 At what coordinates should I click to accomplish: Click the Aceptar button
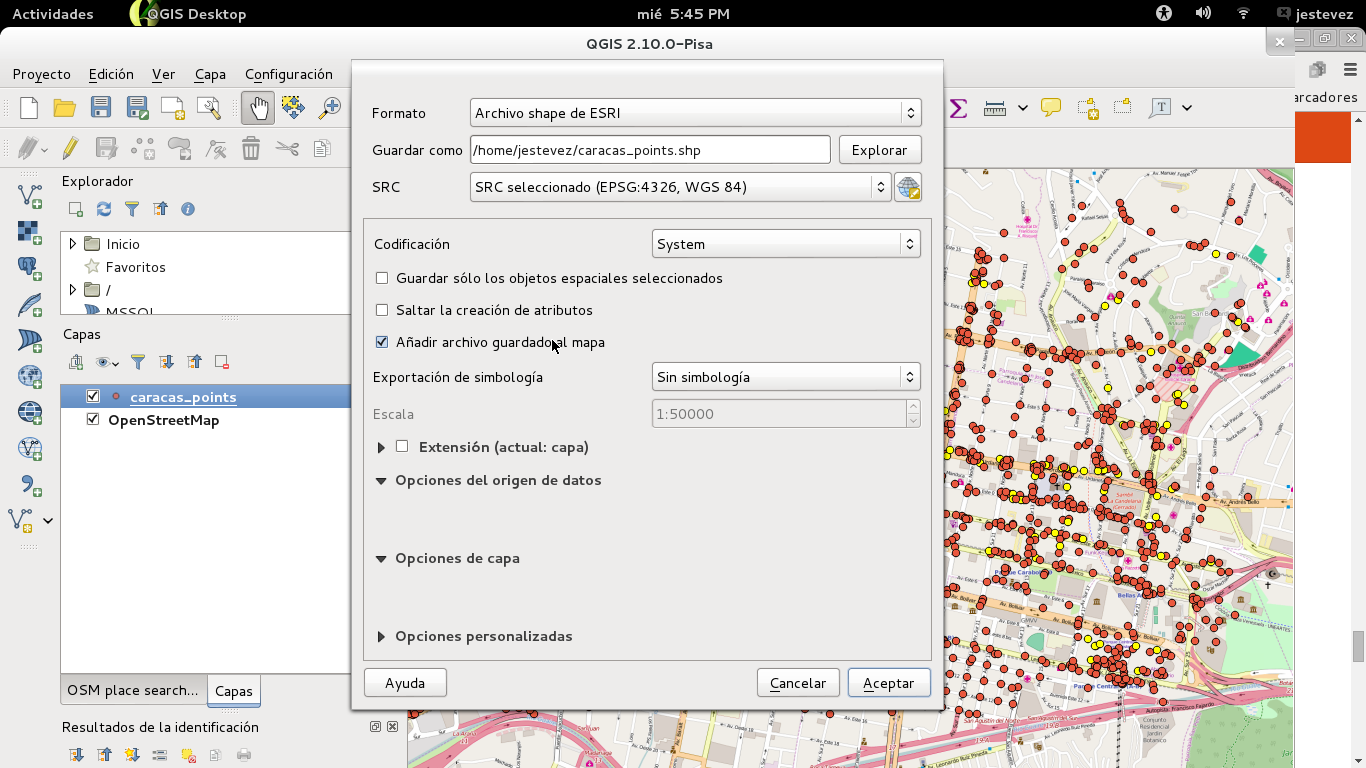coord(889,683)
